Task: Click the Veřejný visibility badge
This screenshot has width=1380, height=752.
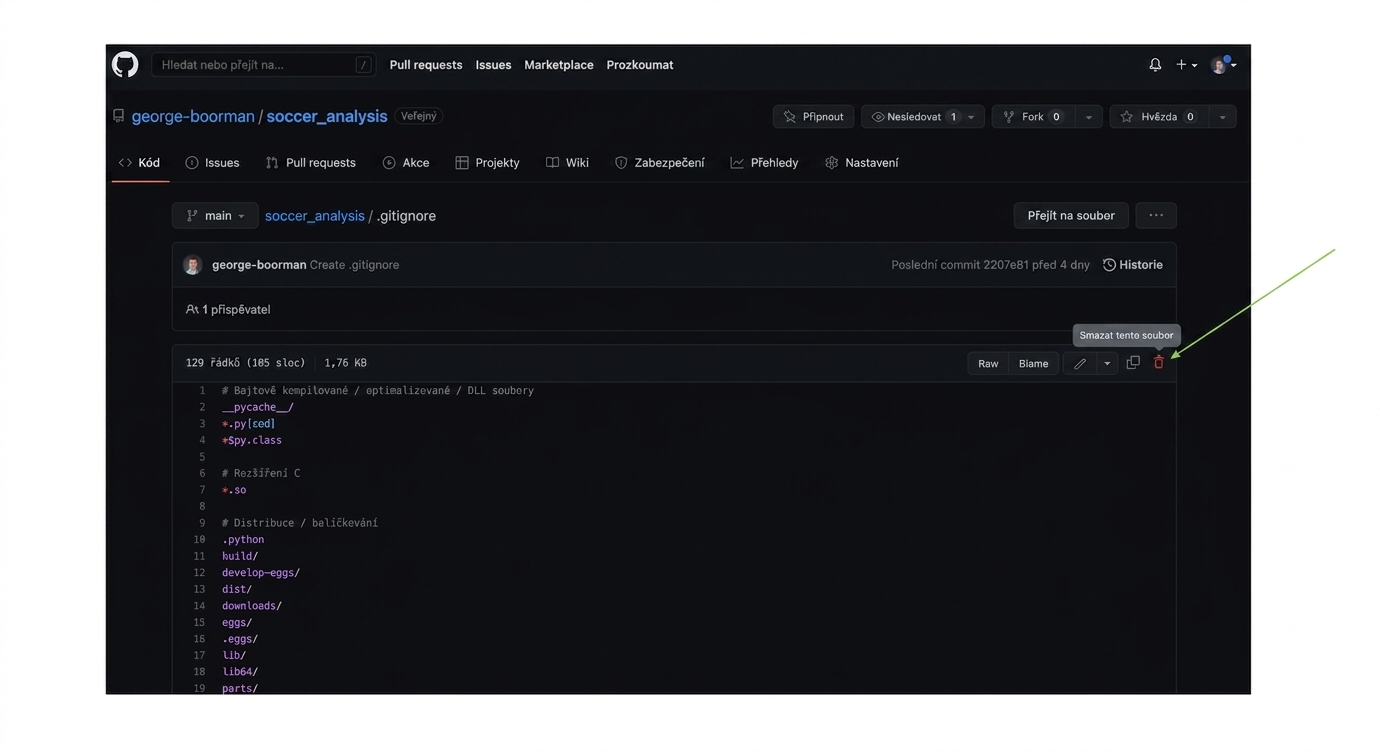Action: [419, 116]
